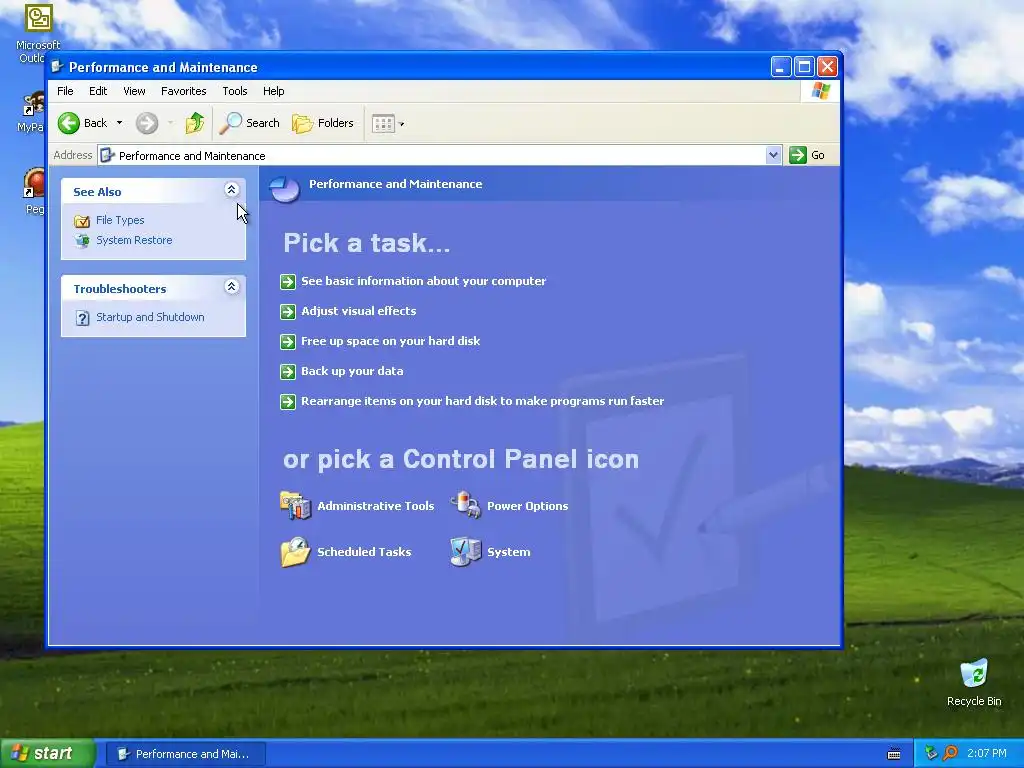Click the 2:07 PM system clock
The height and width of the screenshot is (768, 1024).
point(987,754)
